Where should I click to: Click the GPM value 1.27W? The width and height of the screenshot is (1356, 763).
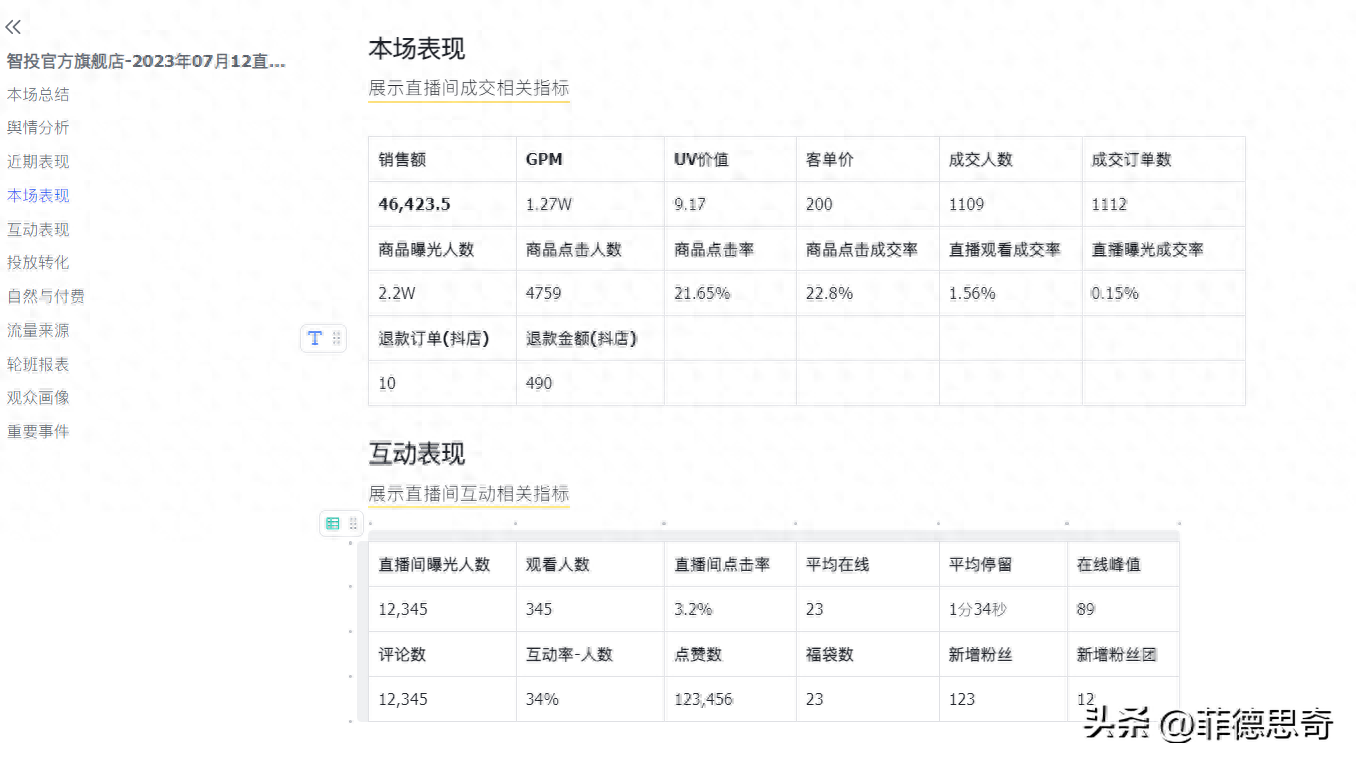click(549, 204)
